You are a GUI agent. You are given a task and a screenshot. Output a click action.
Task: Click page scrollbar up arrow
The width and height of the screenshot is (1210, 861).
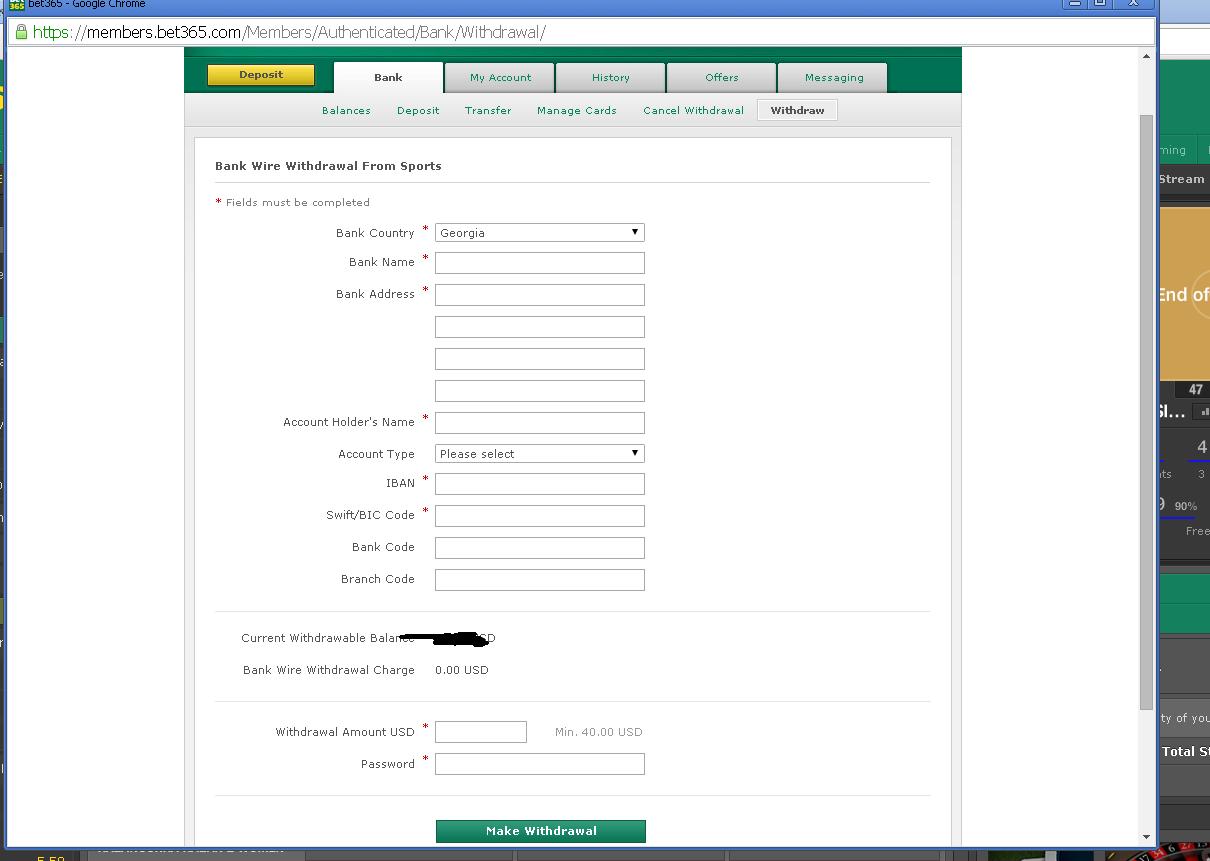[x=1146, y=56]
